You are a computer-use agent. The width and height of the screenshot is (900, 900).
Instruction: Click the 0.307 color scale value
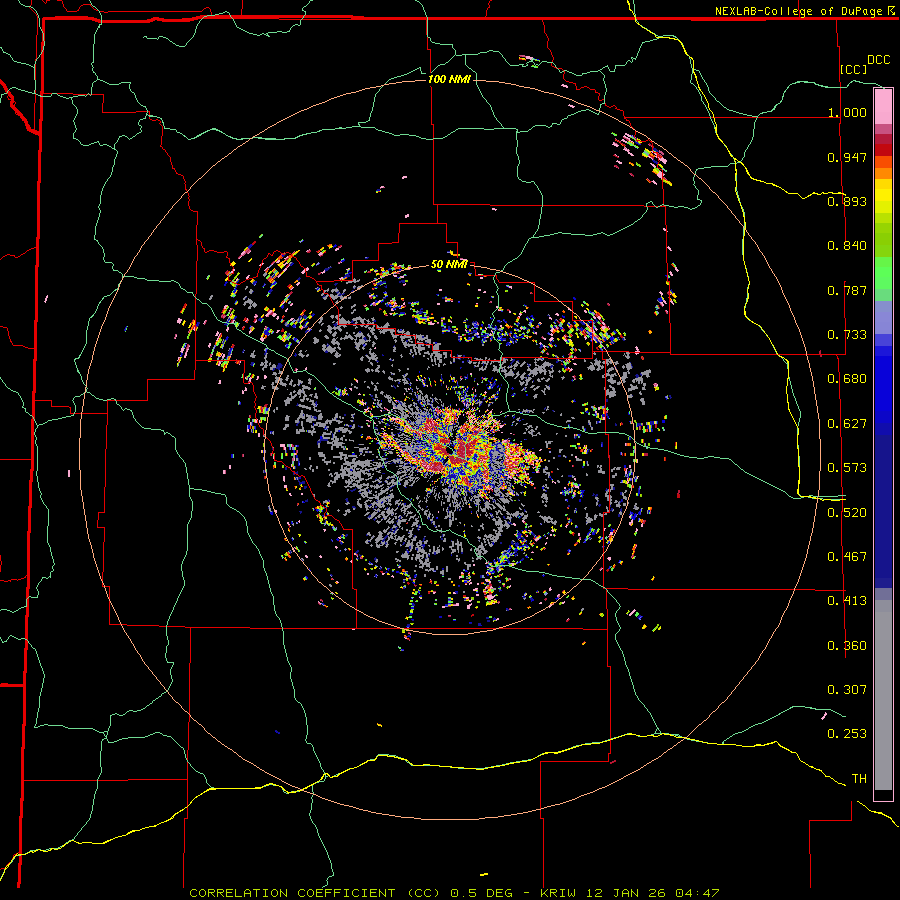[847, 690]
